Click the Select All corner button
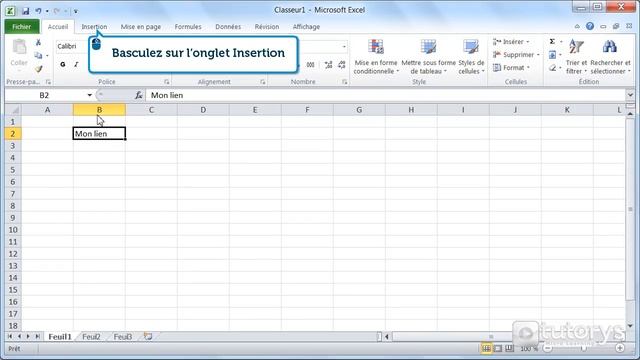Image resolution: width=640 pixels, height=360 pixels. pyautogui.click(x=13, y=110)
